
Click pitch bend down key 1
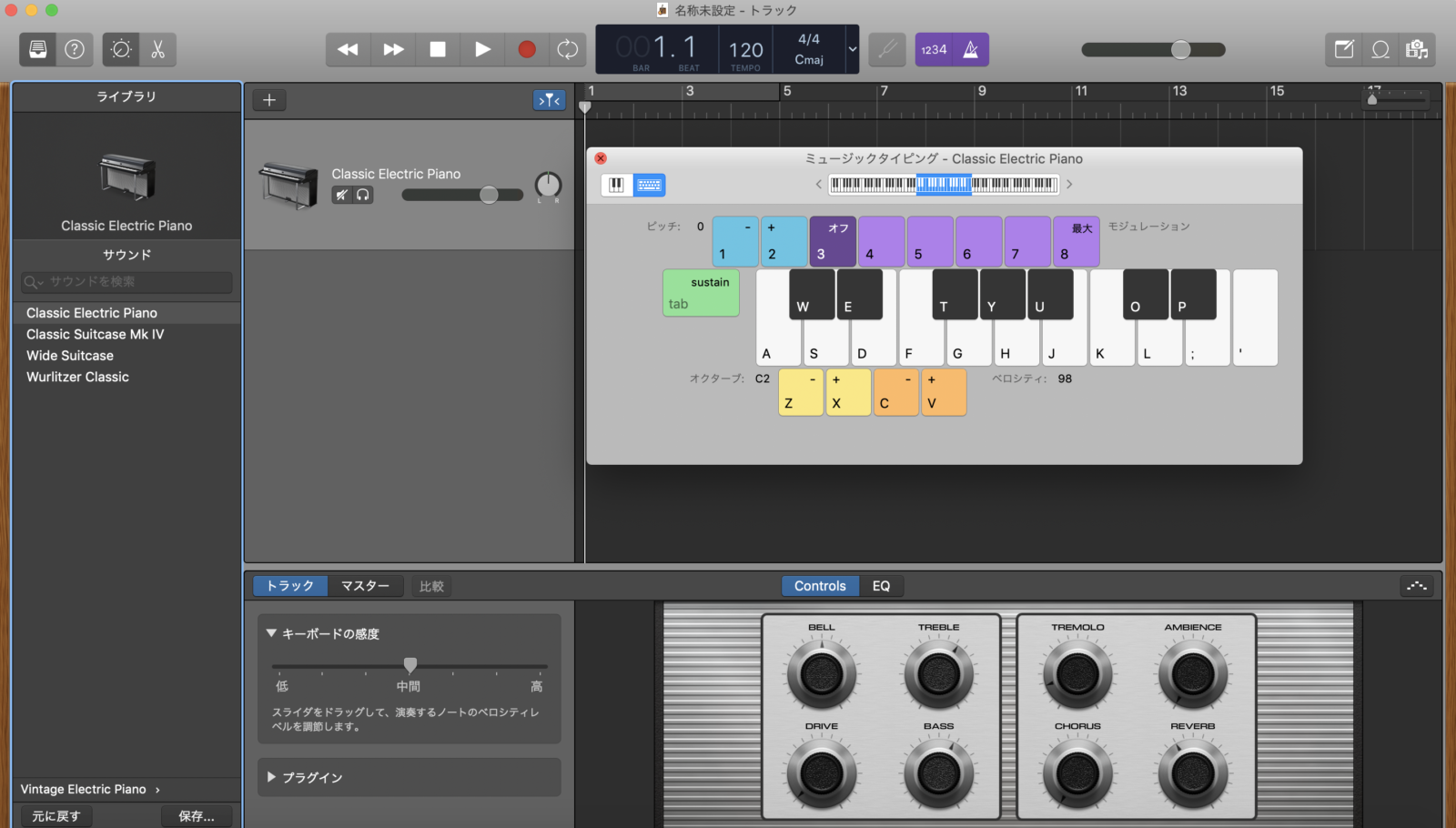pyautogui.click(x=735, y=241)
